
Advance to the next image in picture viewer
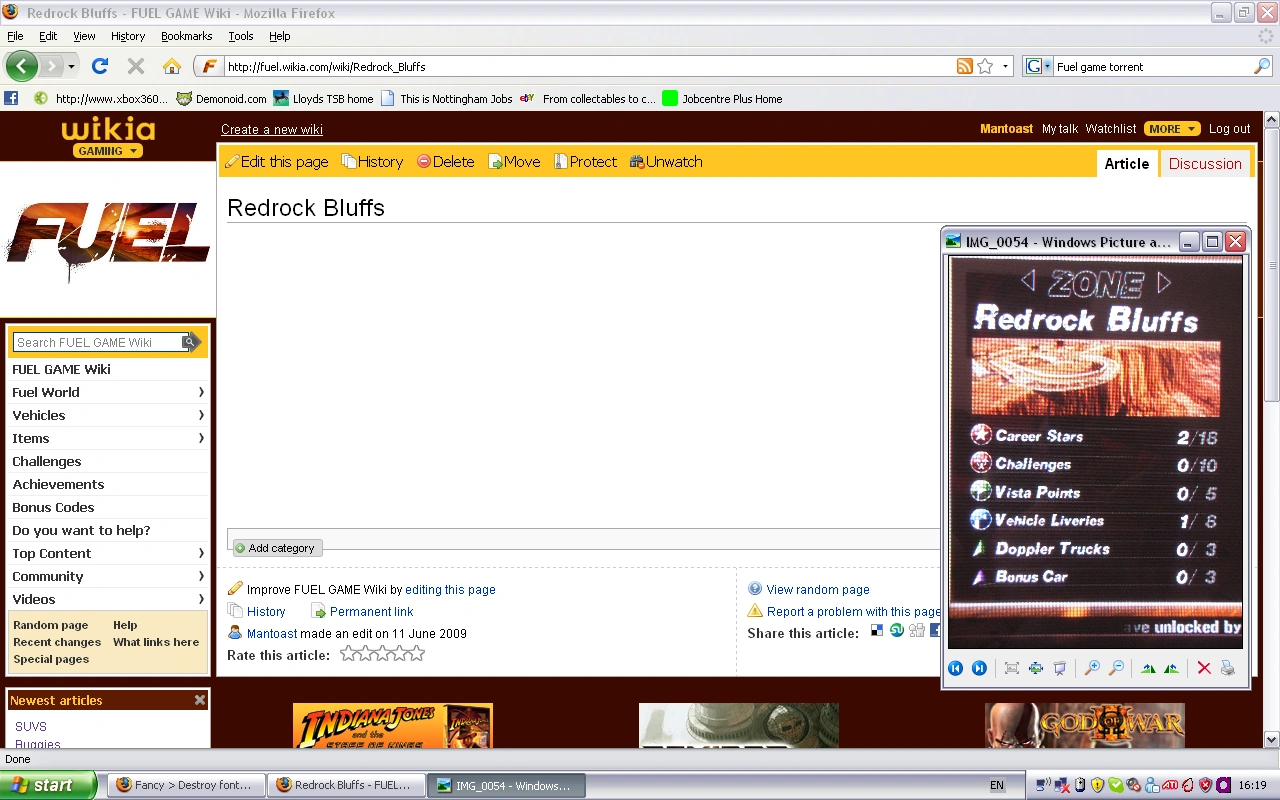coord(979,668)
